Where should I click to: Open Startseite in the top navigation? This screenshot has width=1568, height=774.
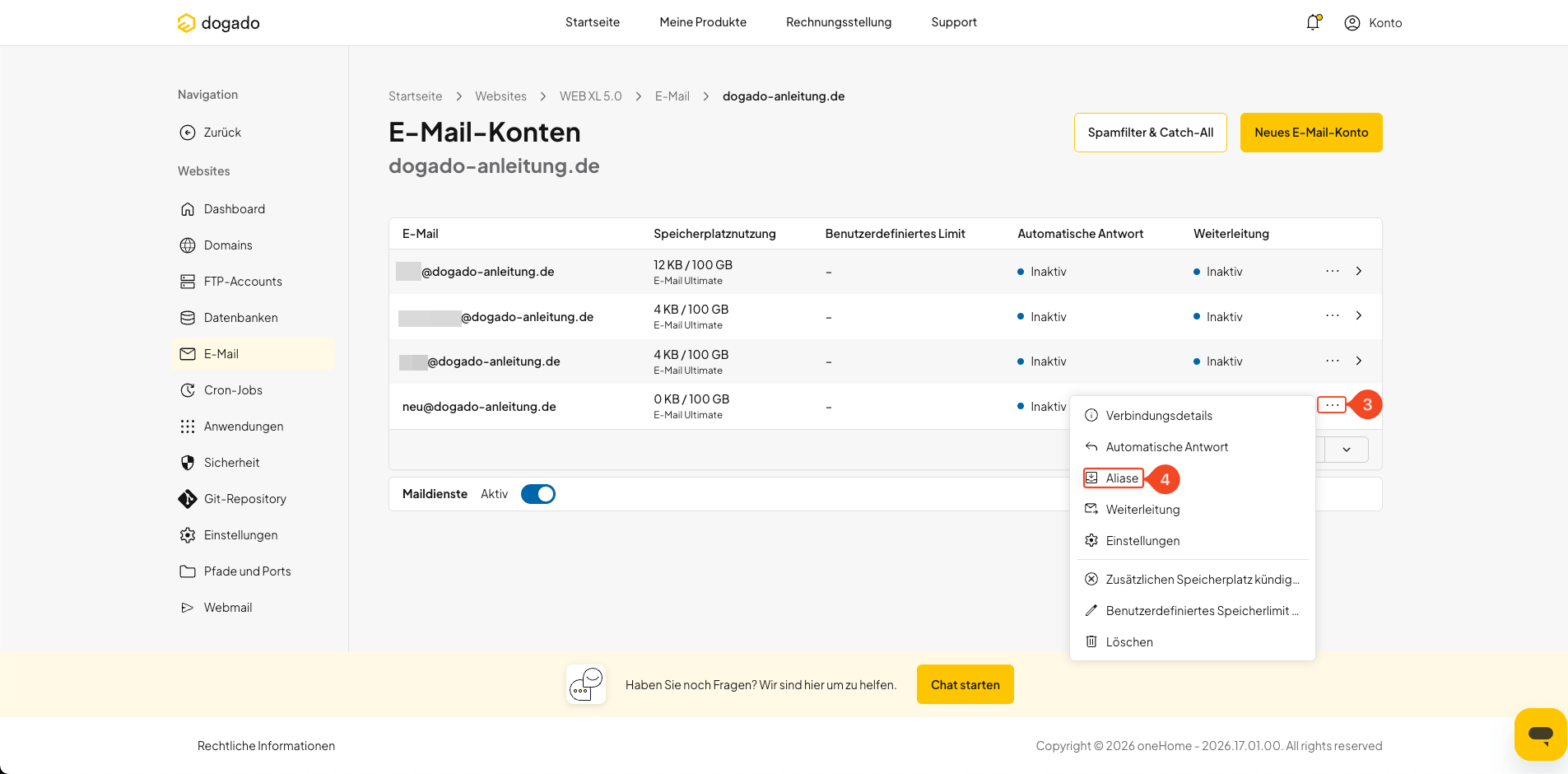593,22
